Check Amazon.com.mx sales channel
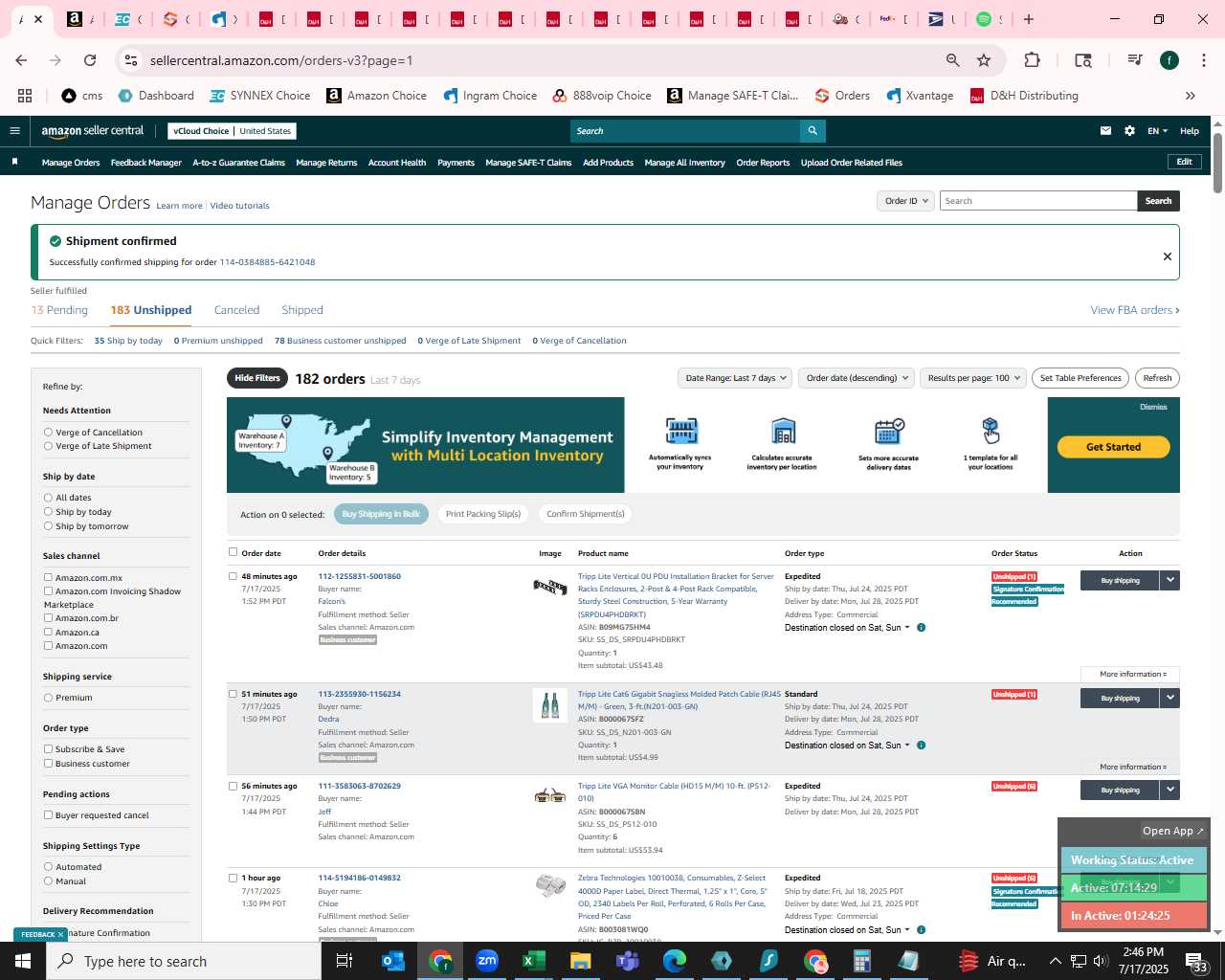 (48, 577)
